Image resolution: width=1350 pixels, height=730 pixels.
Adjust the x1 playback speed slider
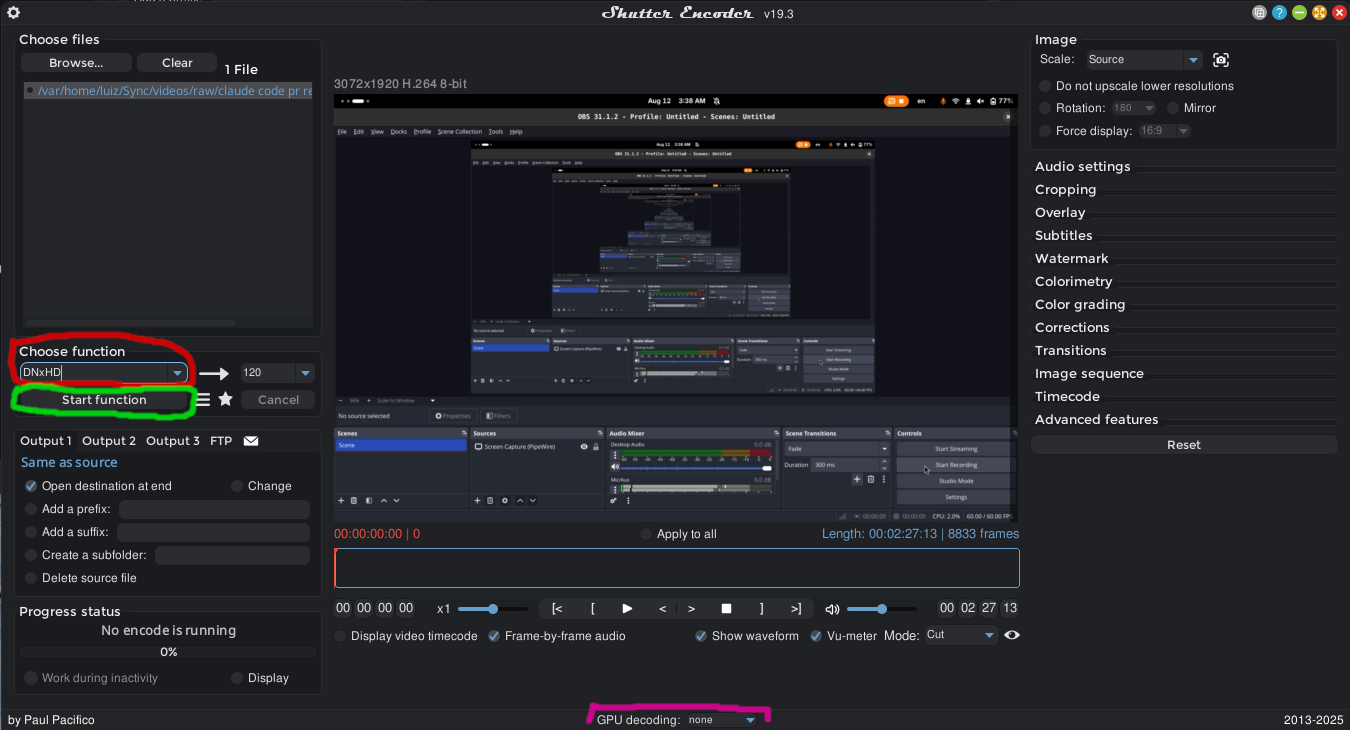click(x=493, y=609)
